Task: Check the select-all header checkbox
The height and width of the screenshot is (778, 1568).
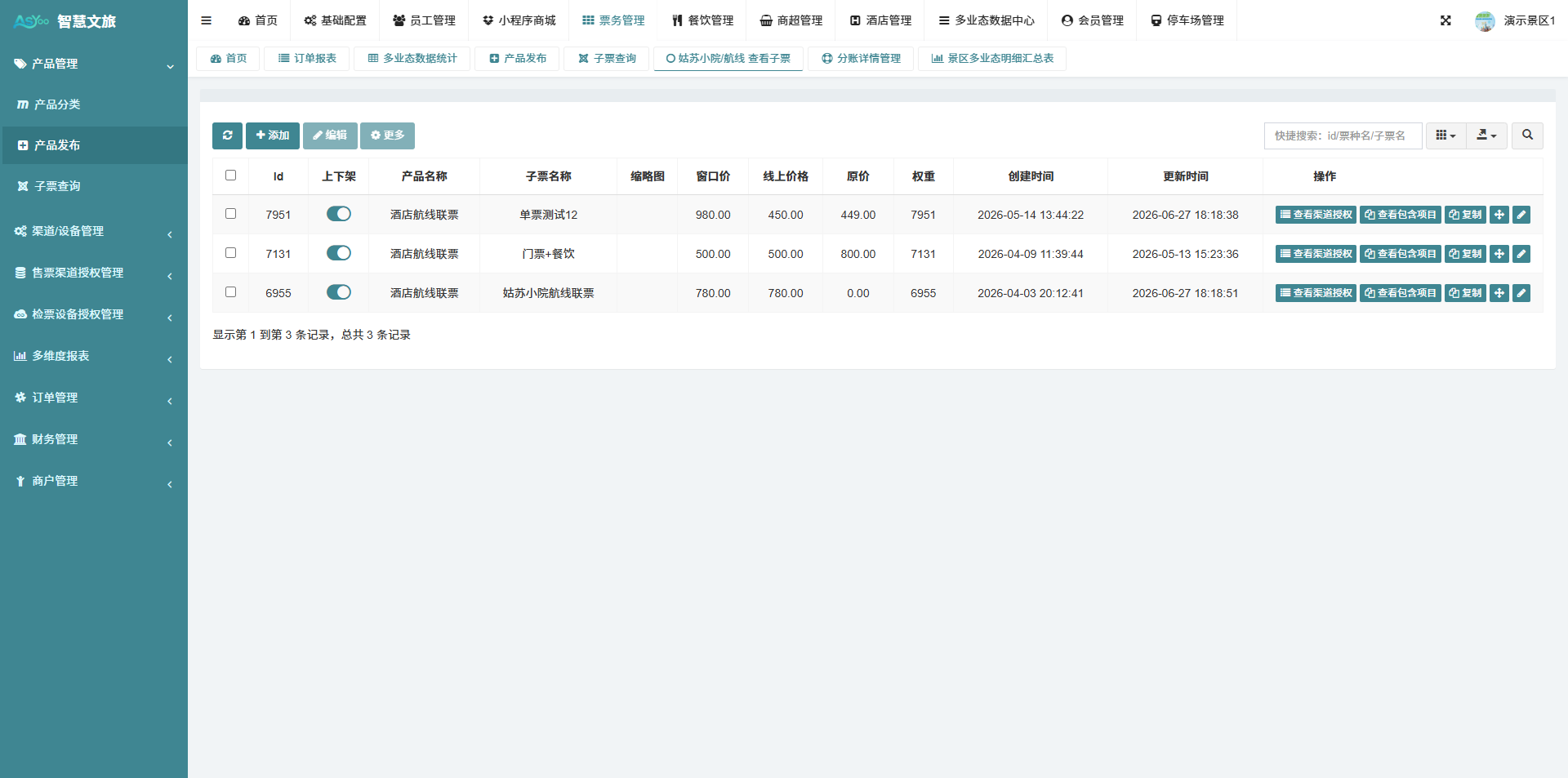Action: pos(230,176)
